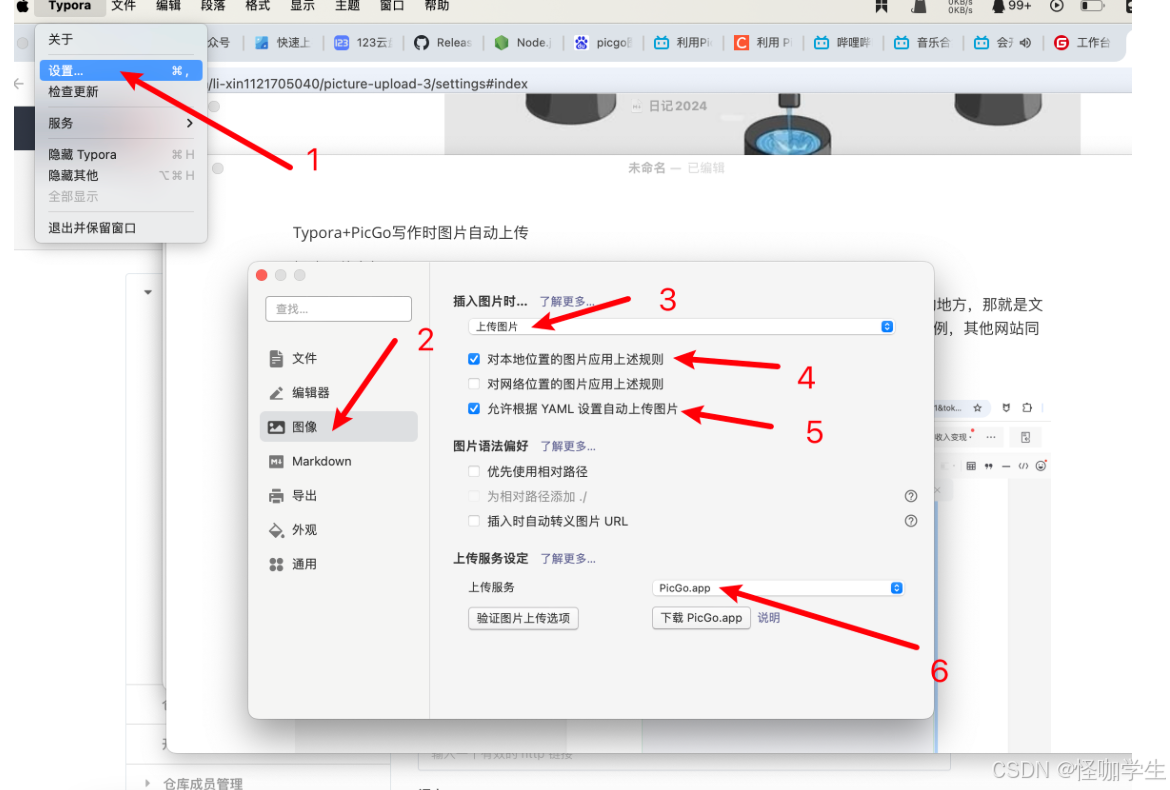Click the 设置... menu item
The height and width of the screenshot is (790, 1170).
pos(121,71)
